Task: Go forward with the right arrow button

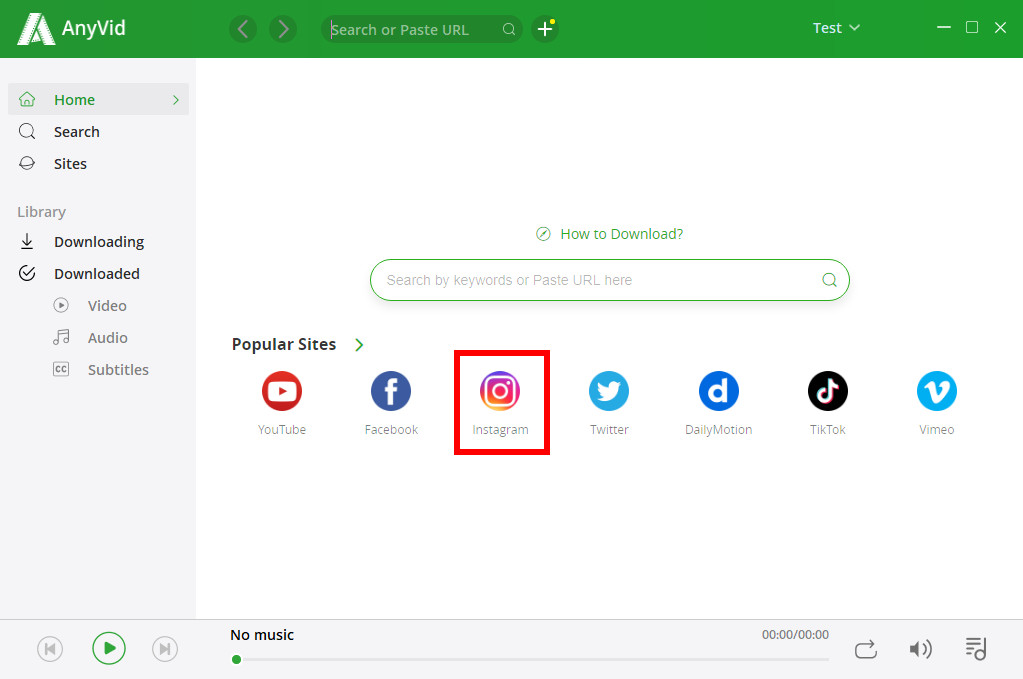Action: point(283,29)
